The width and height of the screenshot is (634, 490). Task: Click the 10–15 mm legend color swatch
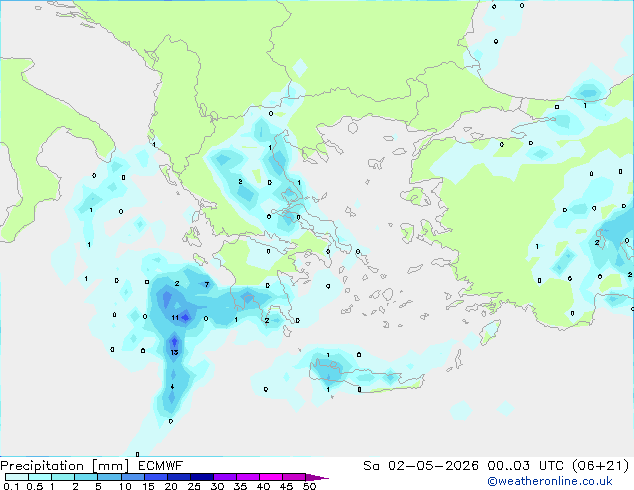click(132, 477)
